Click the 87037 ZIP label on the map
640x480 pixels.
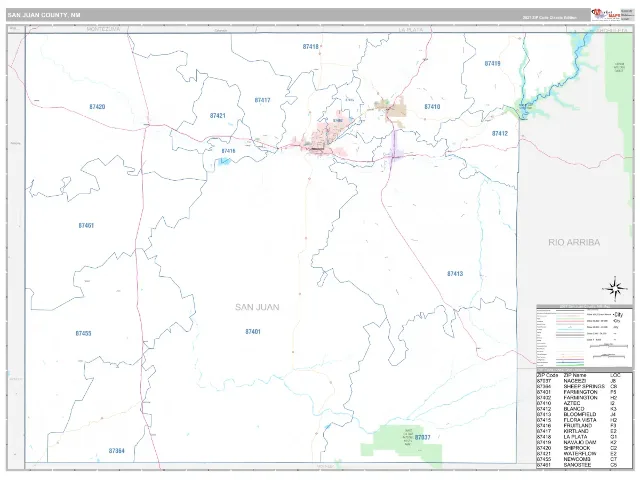click(422, 438)
